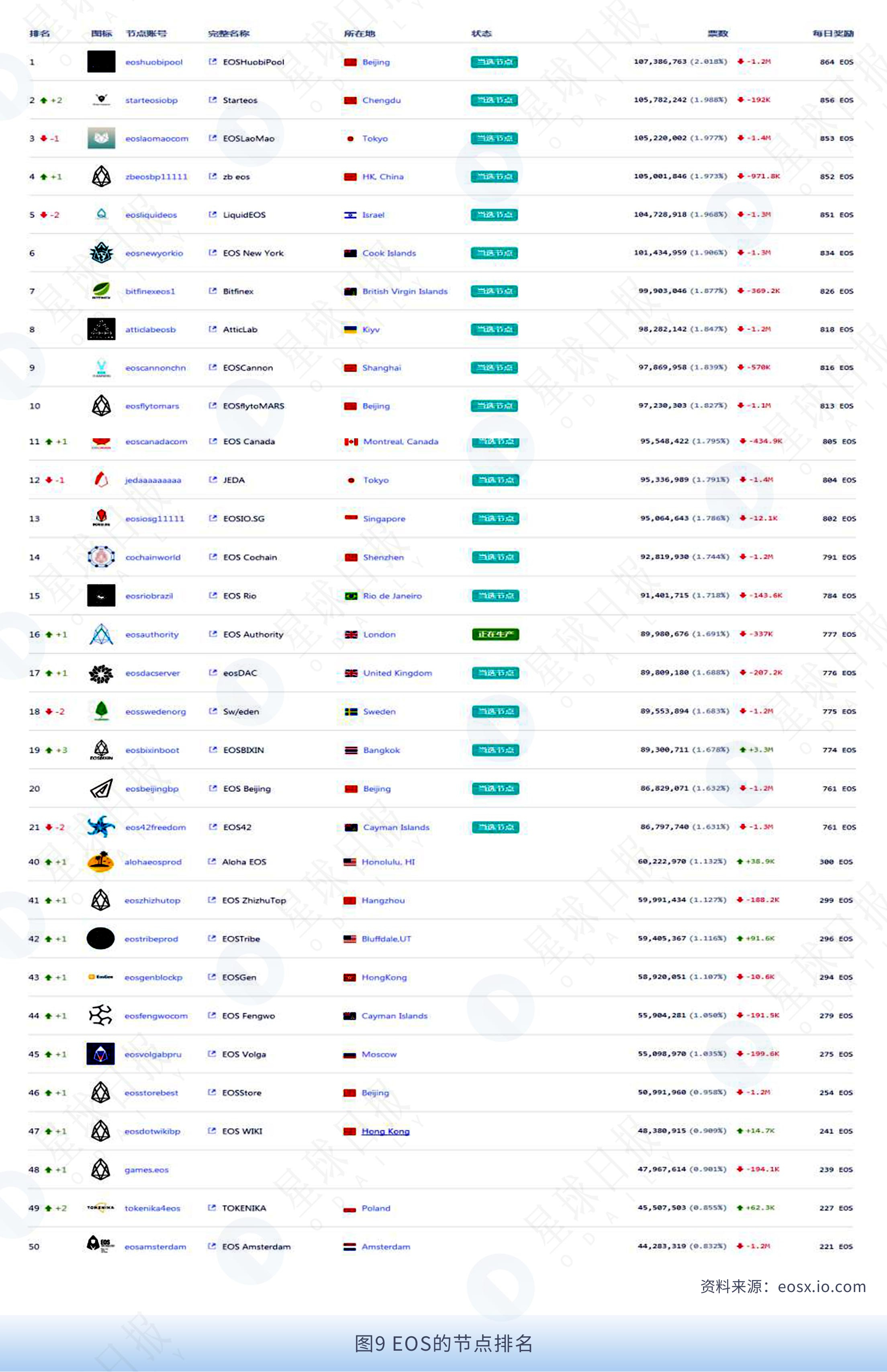Viewport: 887px width, 1372px height.
Task: Click the EOS Volga blue logo
Action: click(101, 1053)
